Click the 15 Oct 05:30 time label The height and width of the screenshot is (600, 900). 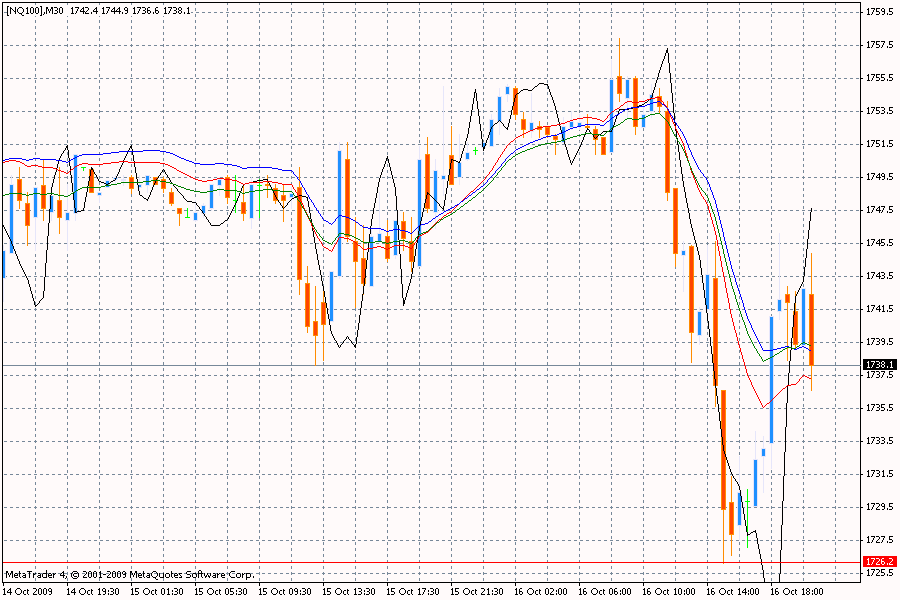coord(221,591)
